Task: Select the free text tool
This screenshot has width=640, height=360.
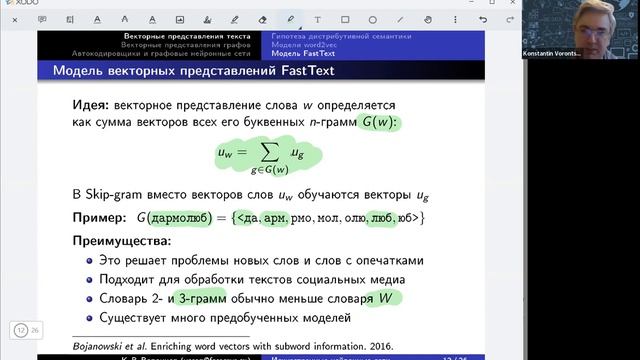Action: point(318,20)
